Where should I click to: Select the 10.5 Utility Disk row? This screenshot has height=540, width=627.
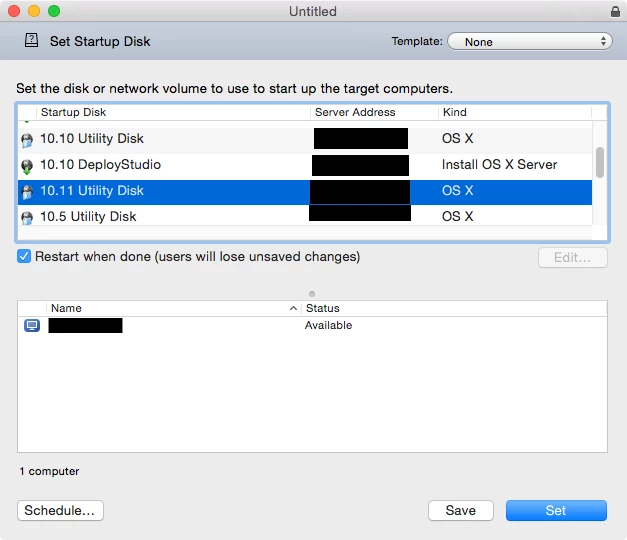(305, 216)
